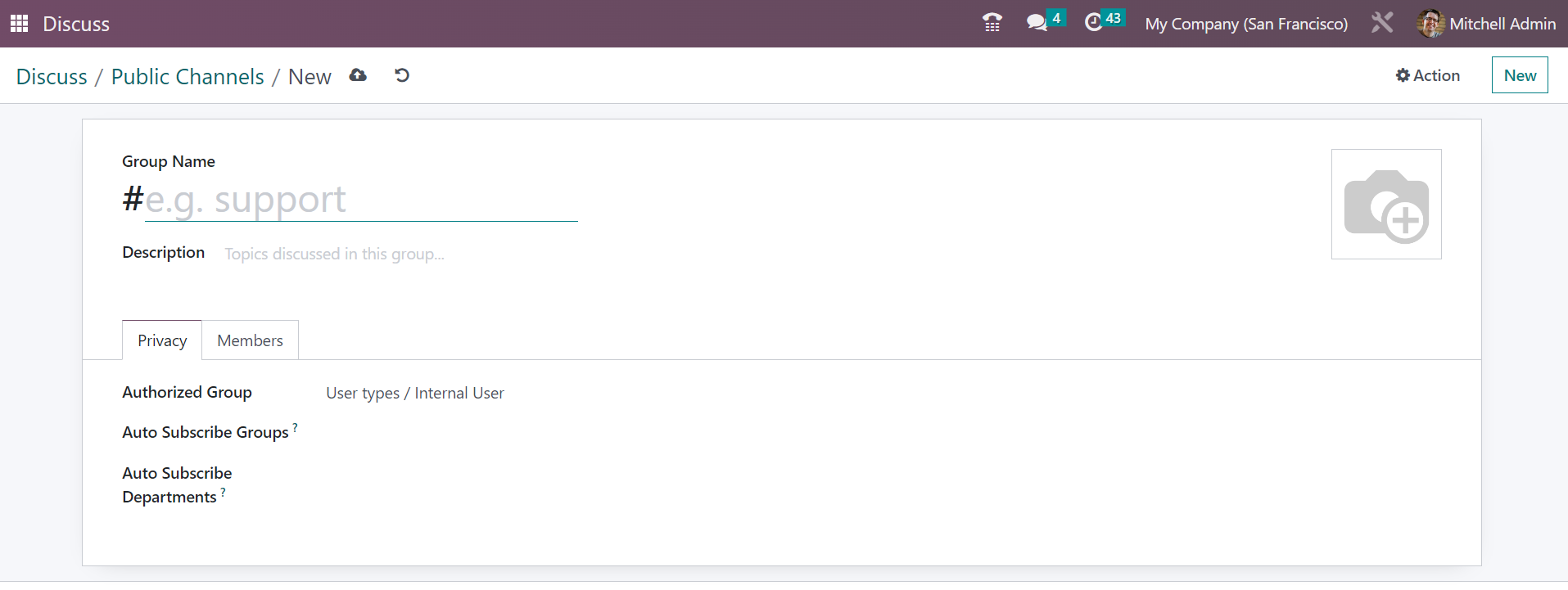Viewport: 1568px width, 590px height.
Task: Upload a channel image via camera placeholder
Action: (1385, 205)
